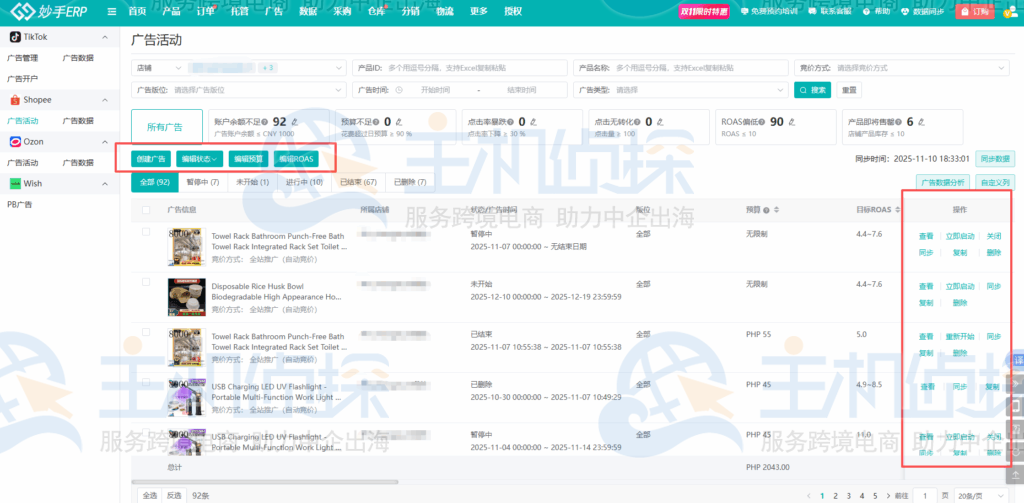Viewport: 1024px width, 503px height.
Task: Click the 产品ID input field
Action: 460,68
